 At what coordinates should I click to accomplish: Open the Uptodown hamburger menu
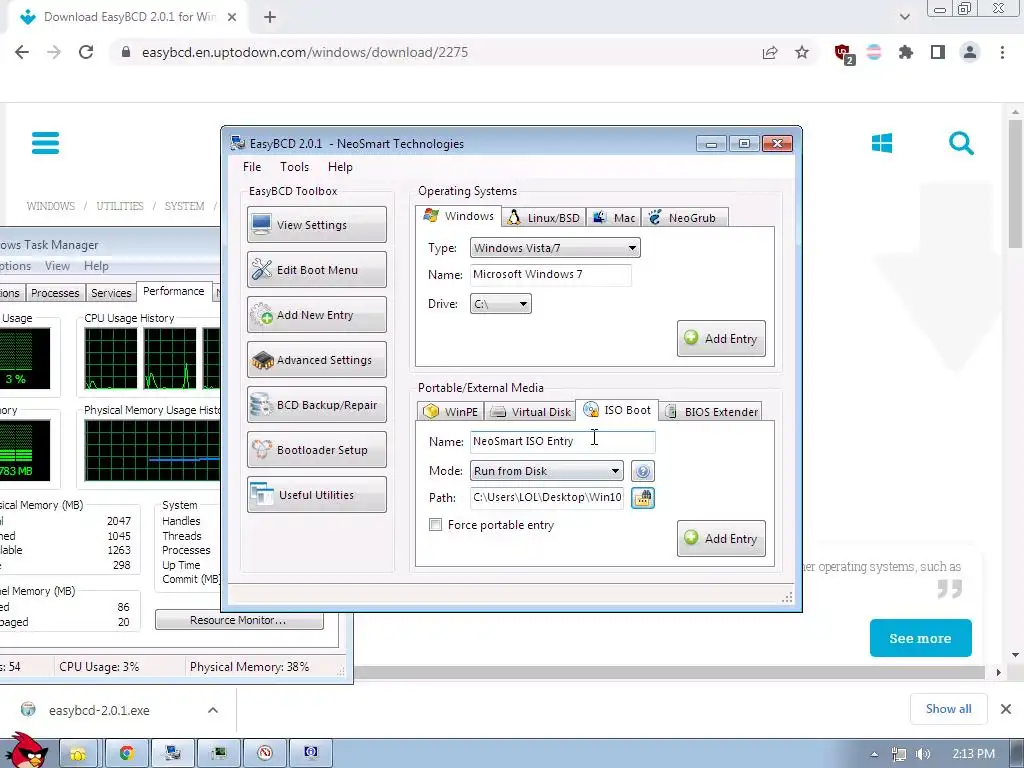click(x=45, y=143)
